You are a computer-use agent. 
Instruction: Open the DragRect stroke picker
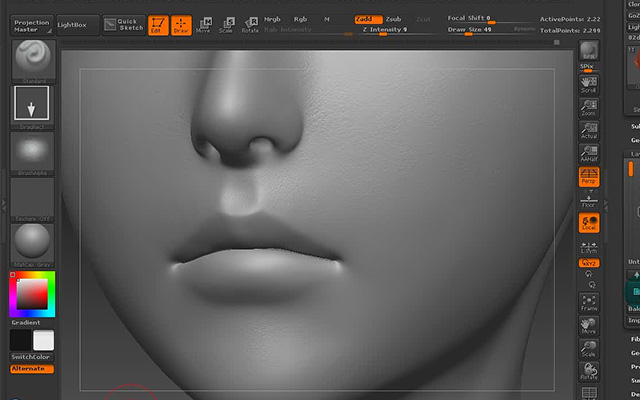32,107
